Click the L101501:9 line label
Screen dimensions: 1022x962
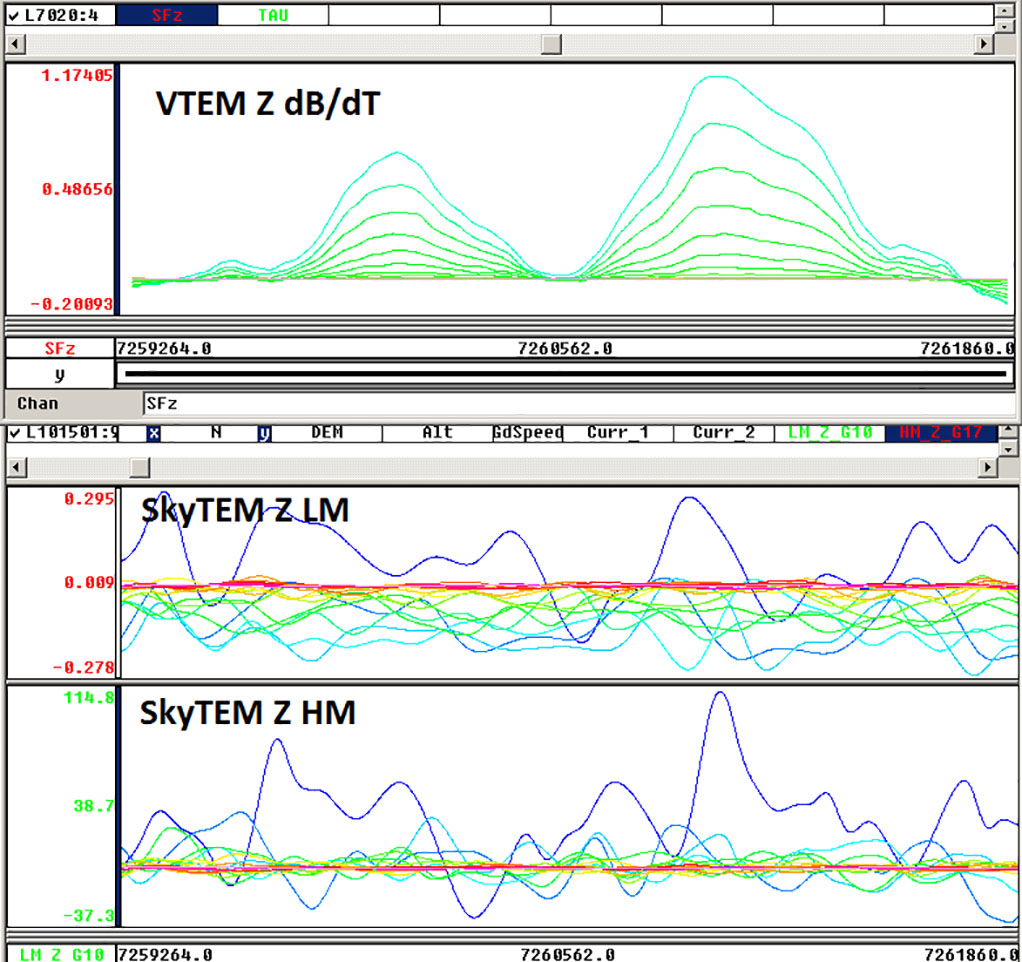point(73,433)
